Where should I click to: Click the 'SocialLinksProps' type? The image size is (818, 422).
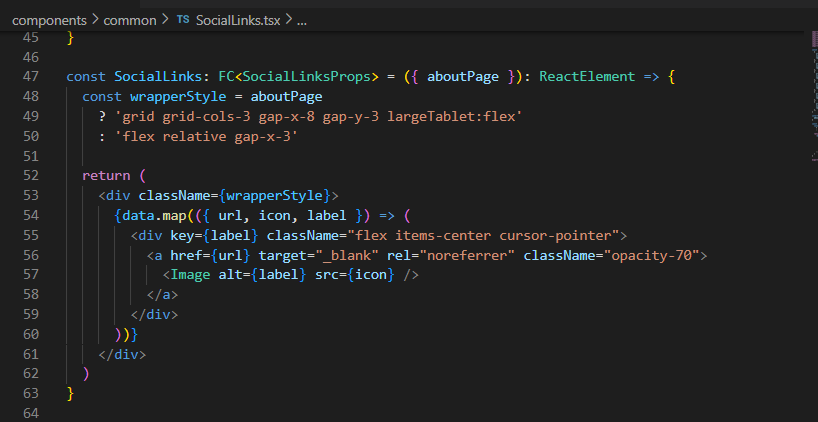pyautogui.click(x=307, y=77)
